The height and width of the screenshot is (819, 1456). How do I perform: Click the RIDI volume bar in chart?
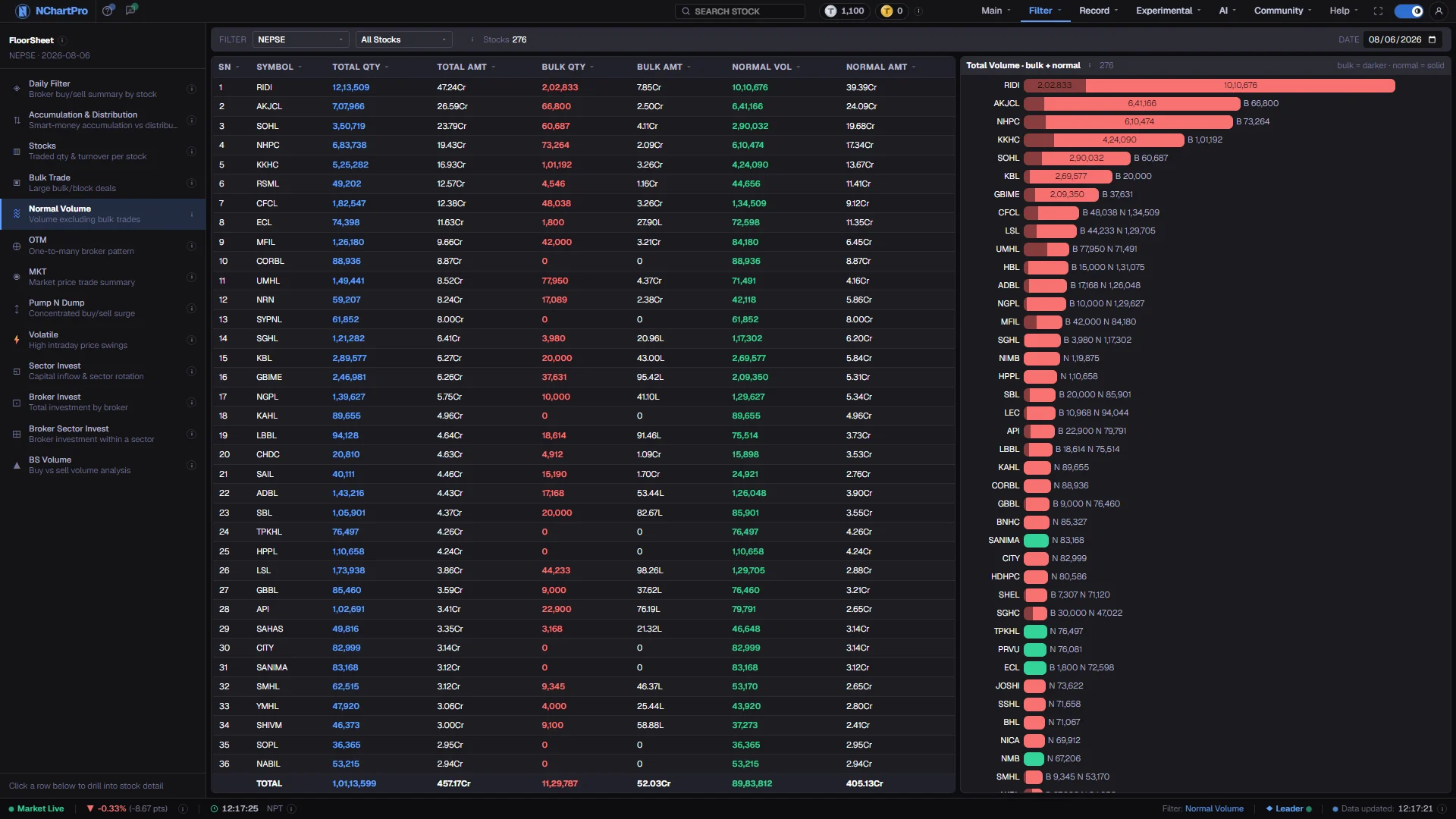1209,86
